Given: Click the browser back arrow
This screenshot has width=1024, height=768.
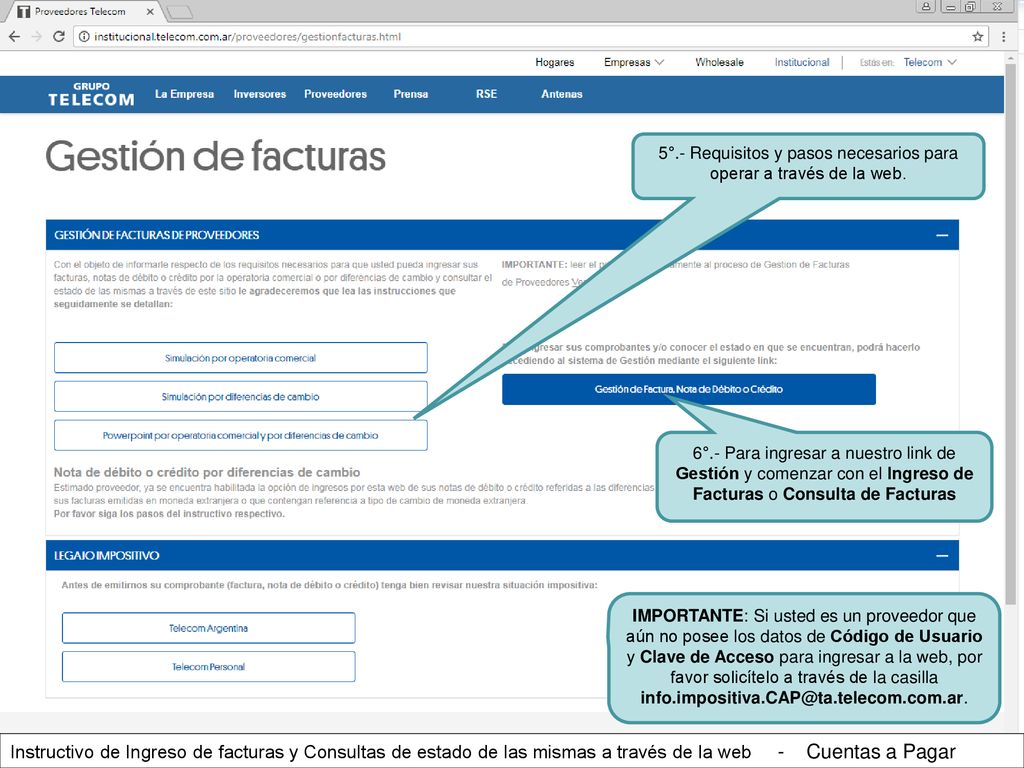Looking at the screenshot, I should click(14, 37).
